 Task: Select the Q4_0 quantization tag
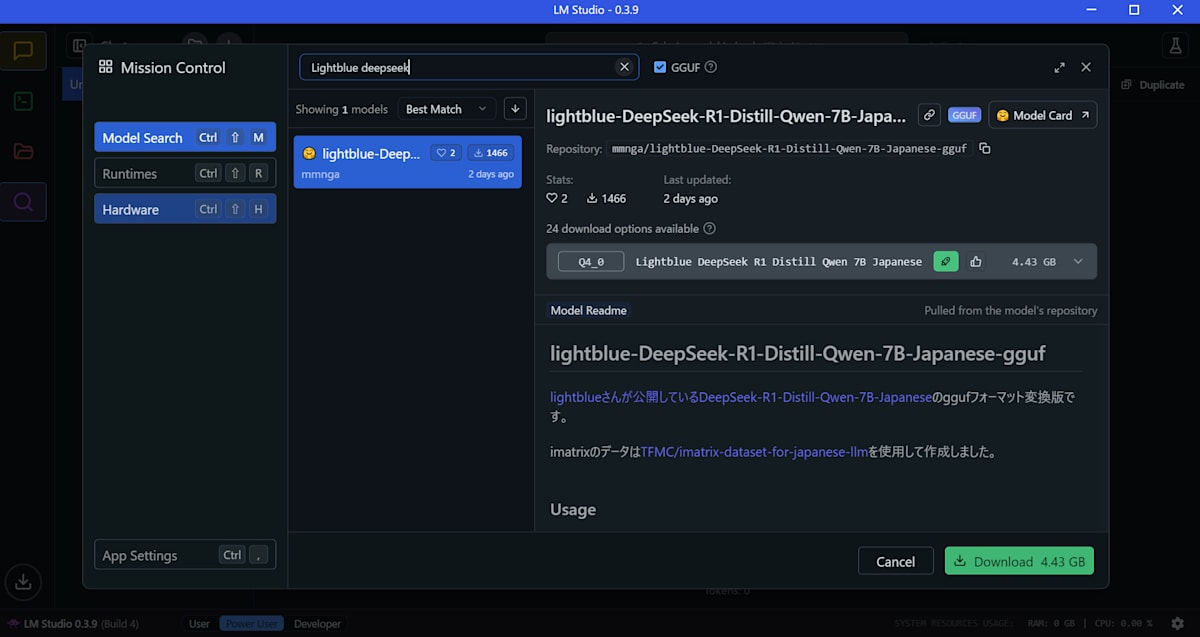(591, 262)
